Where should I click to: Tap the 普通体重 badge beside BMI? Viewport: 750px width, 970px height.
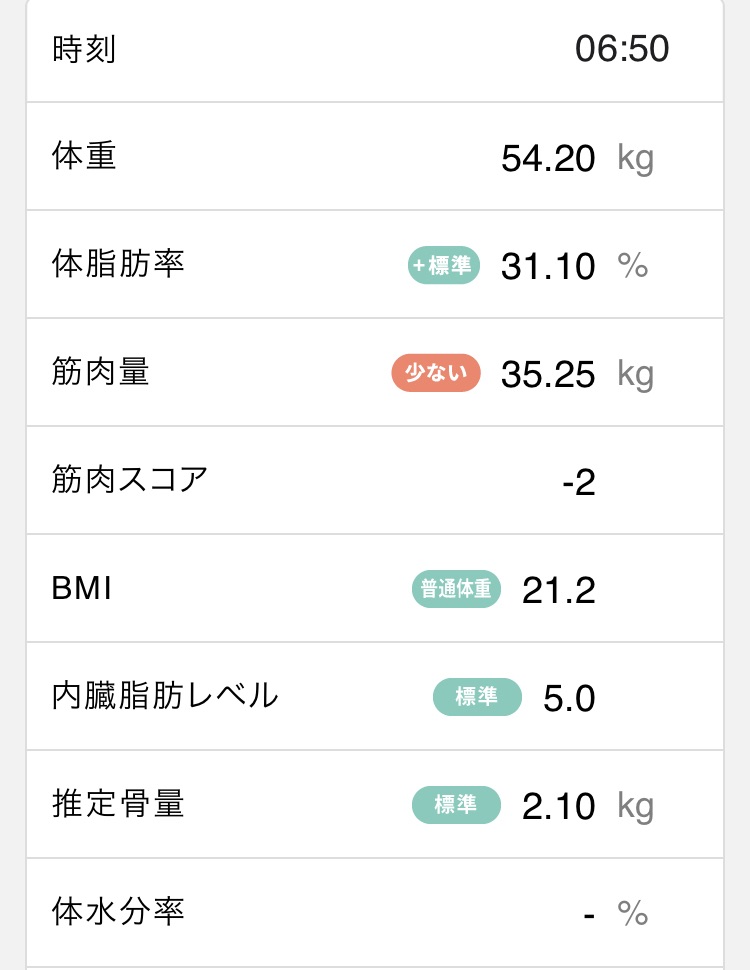[x=456, y=589]
